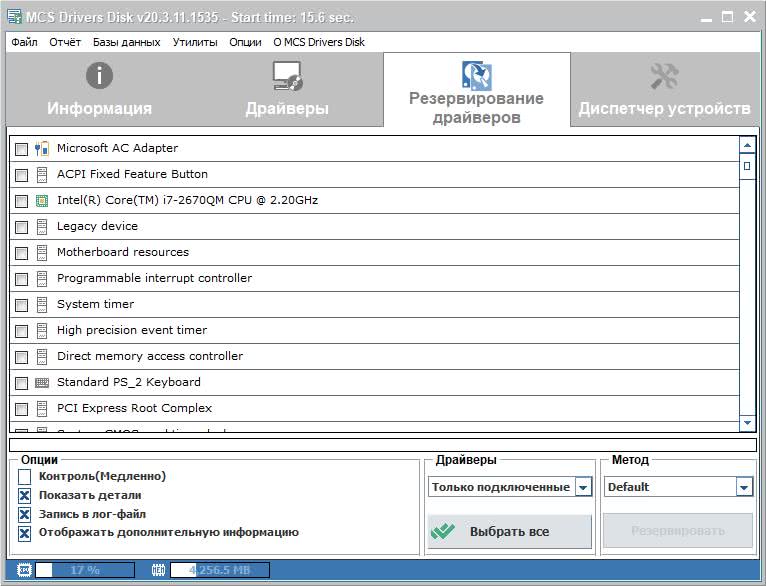Click the Standard PS_2 Keyboard icon
This screenshot has height=586, width=766.
click(42, 383)
